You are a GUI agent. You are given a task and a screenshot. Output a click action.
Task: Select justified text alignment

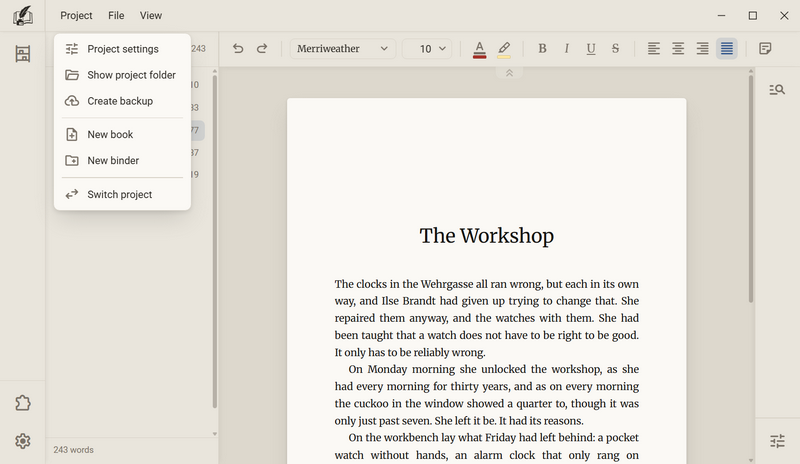tap(727, 48)
